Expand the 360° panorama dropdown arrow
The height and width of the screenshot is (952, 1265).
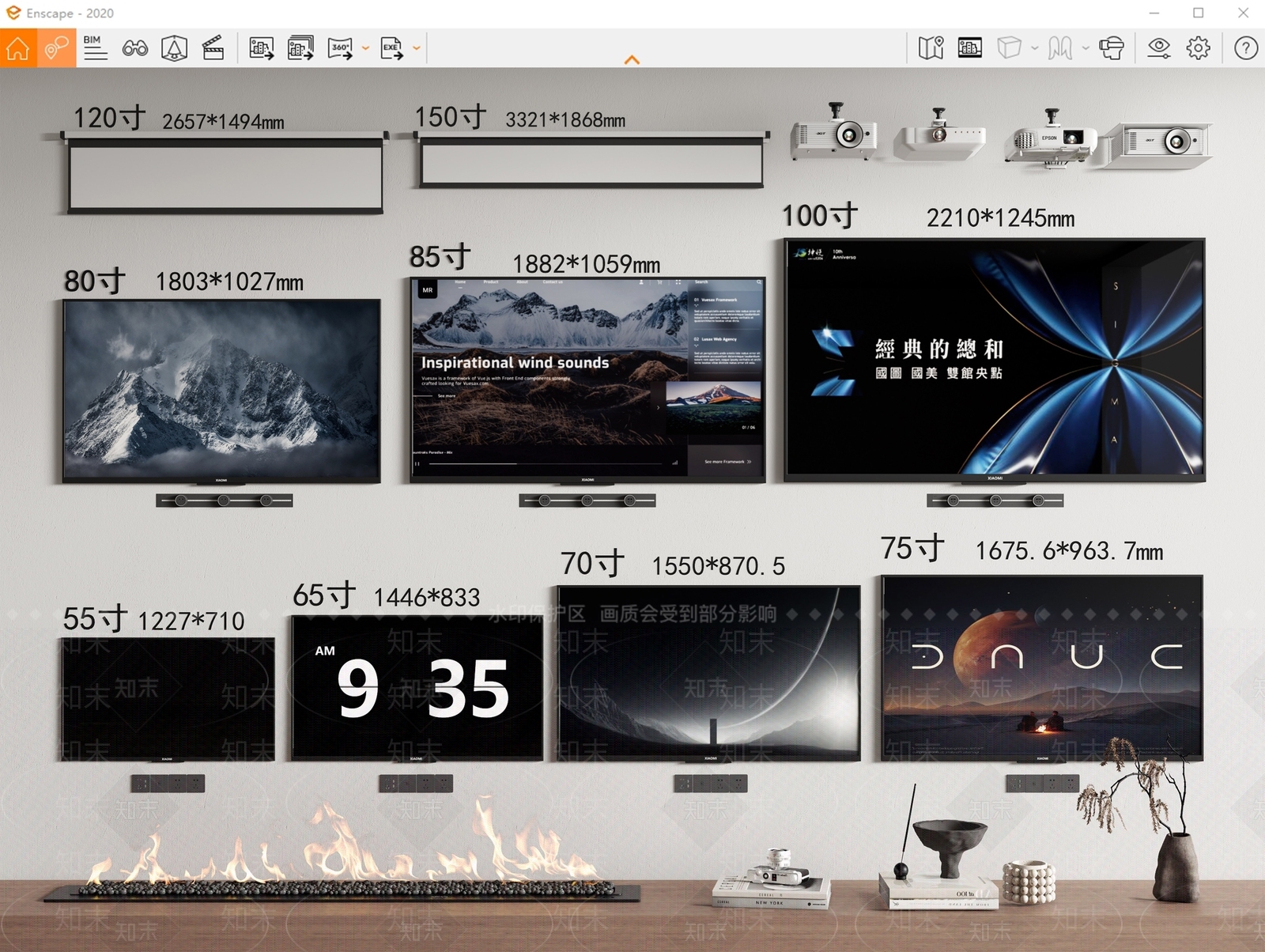365,48
